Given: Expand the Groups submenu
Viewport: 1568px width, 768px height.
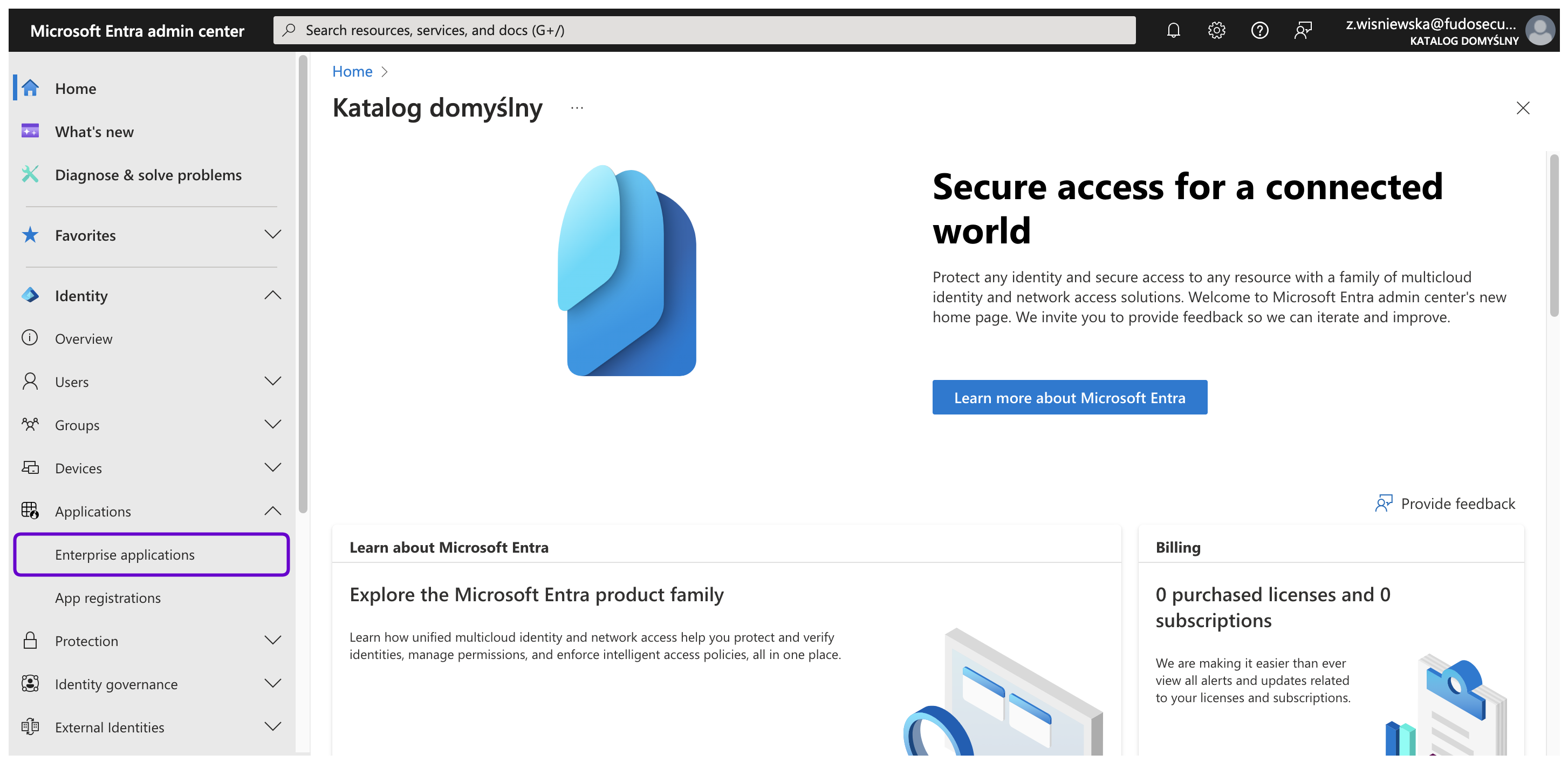Looking at the screenshot, I should point(273,425).
